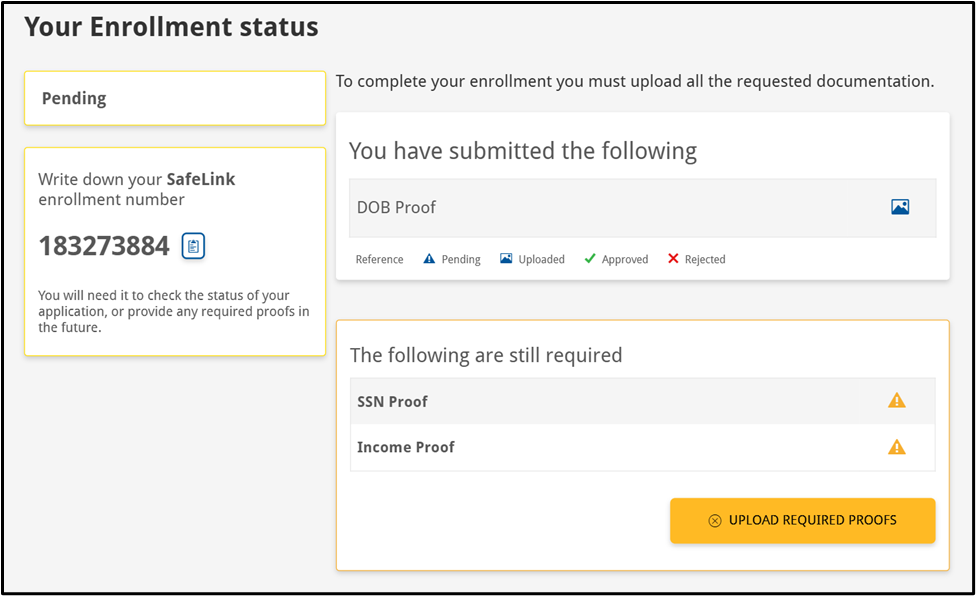Click The following are still required heading
The height and width of the screenshot is (596, 976).
tap(486, 355)
